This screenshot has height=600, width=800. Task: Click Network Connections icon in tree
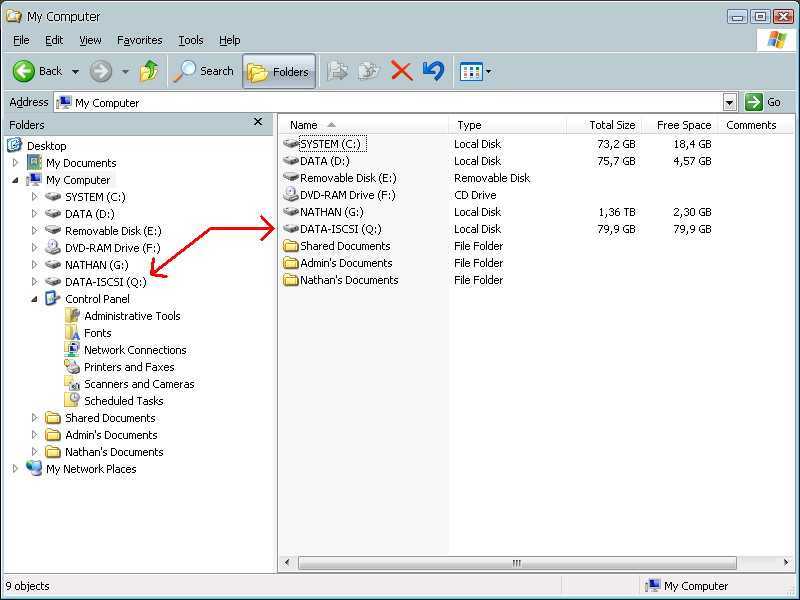tap(72, 349)
